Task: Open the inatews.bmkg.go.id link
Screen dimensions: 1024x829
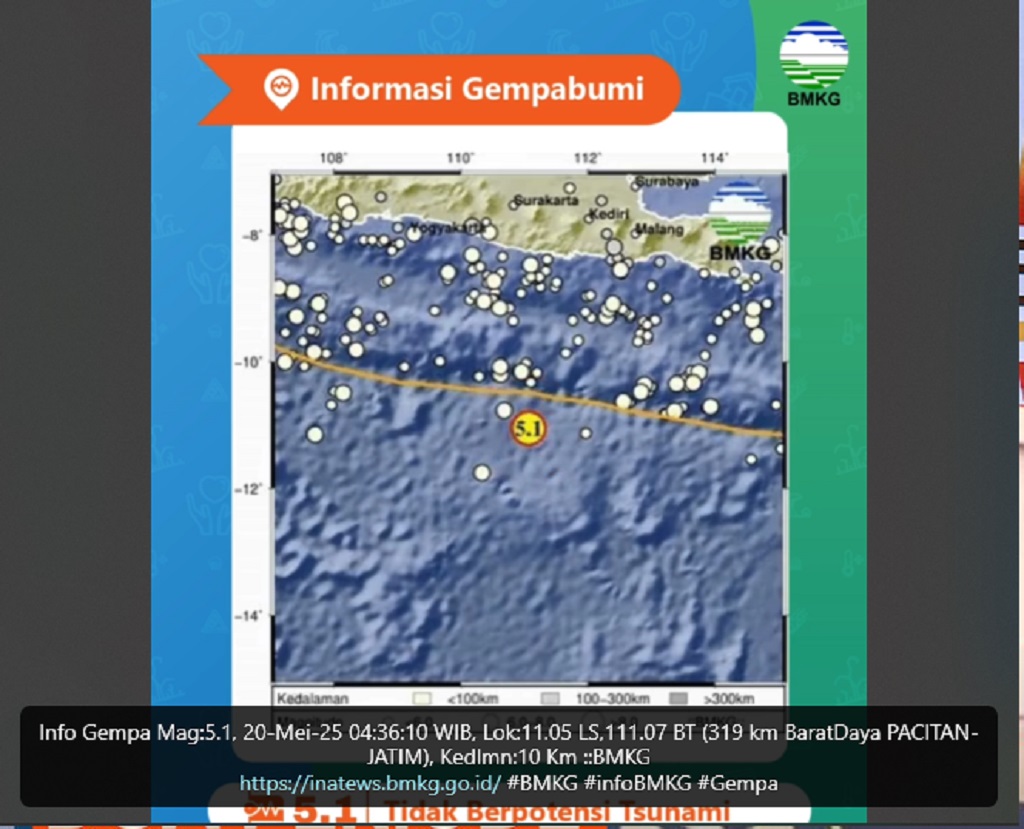Action: click(x=369, y=784)
